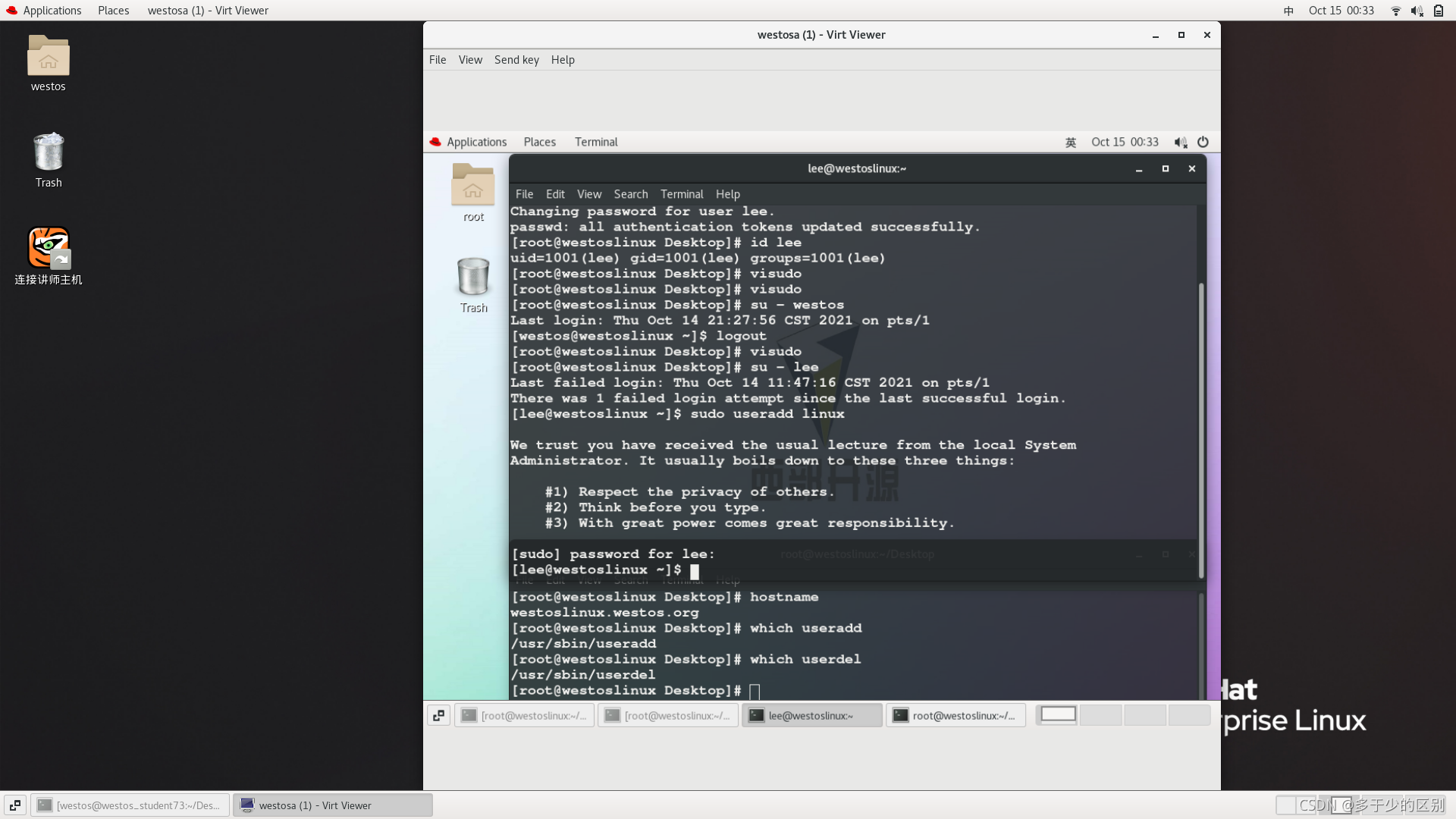
Task: Click the host Wi-Fi network icon
Action: (1395, 11)
